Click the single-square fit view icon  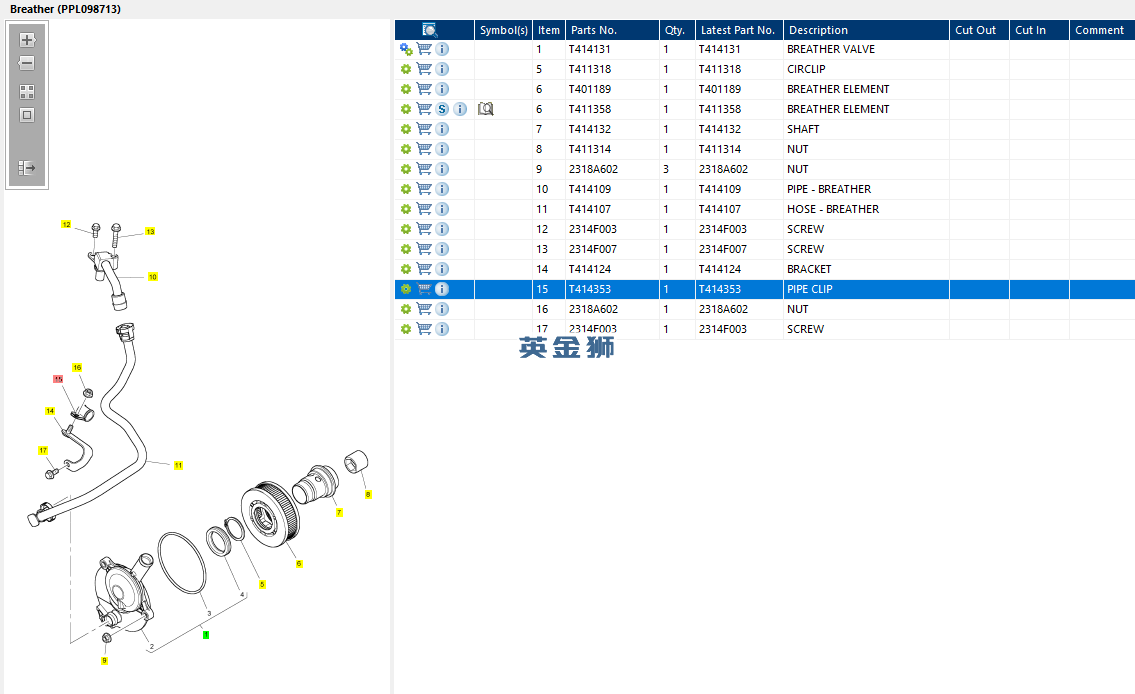[x=27, y=115]
